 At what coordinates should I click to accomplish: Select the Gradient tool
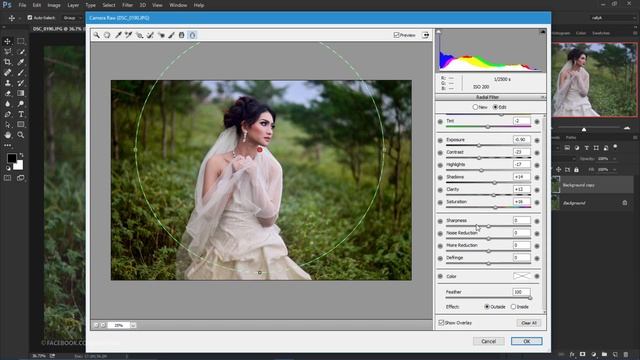pyautogui.click(x=20, y=93)
